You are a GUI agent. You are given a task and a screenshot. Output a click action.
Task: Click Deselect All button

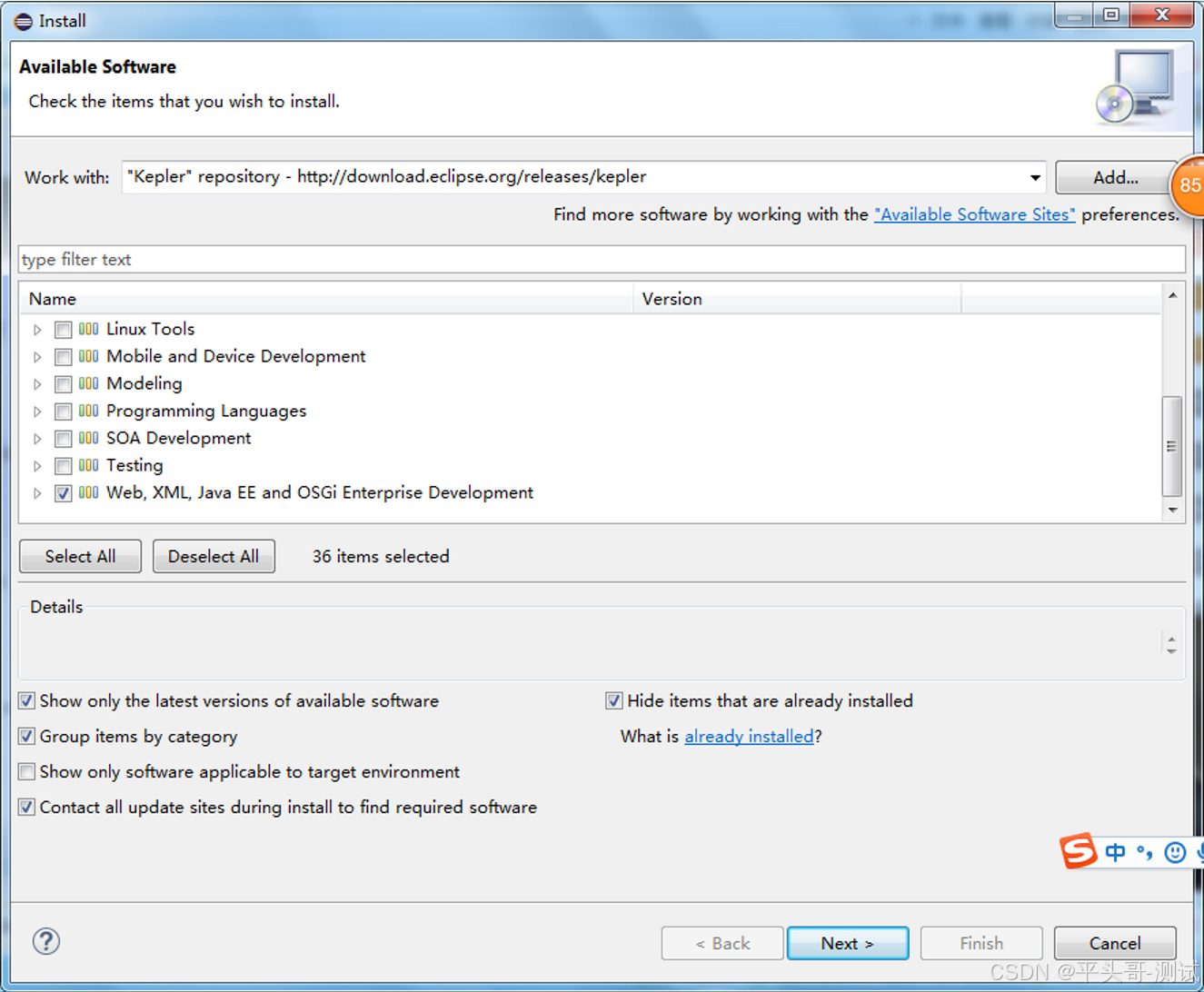[x=214, y=556]
